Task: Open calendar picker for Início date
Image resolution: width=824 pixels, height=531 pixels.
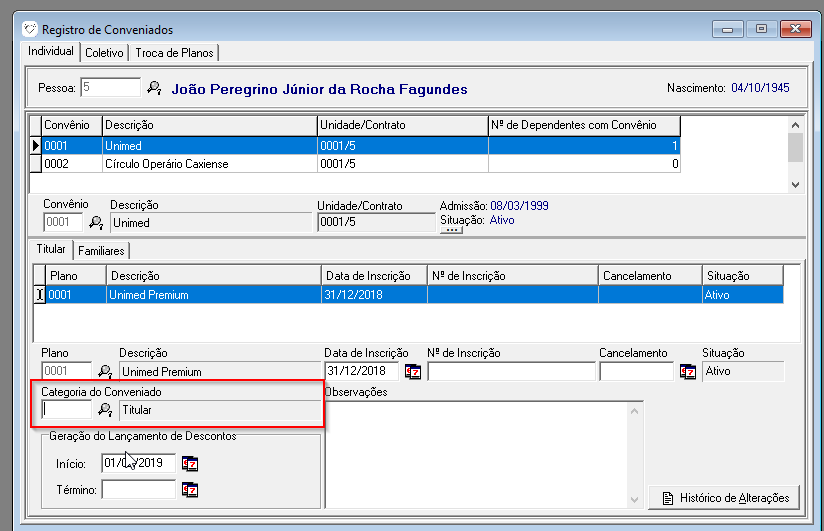Action: [190, 463]
